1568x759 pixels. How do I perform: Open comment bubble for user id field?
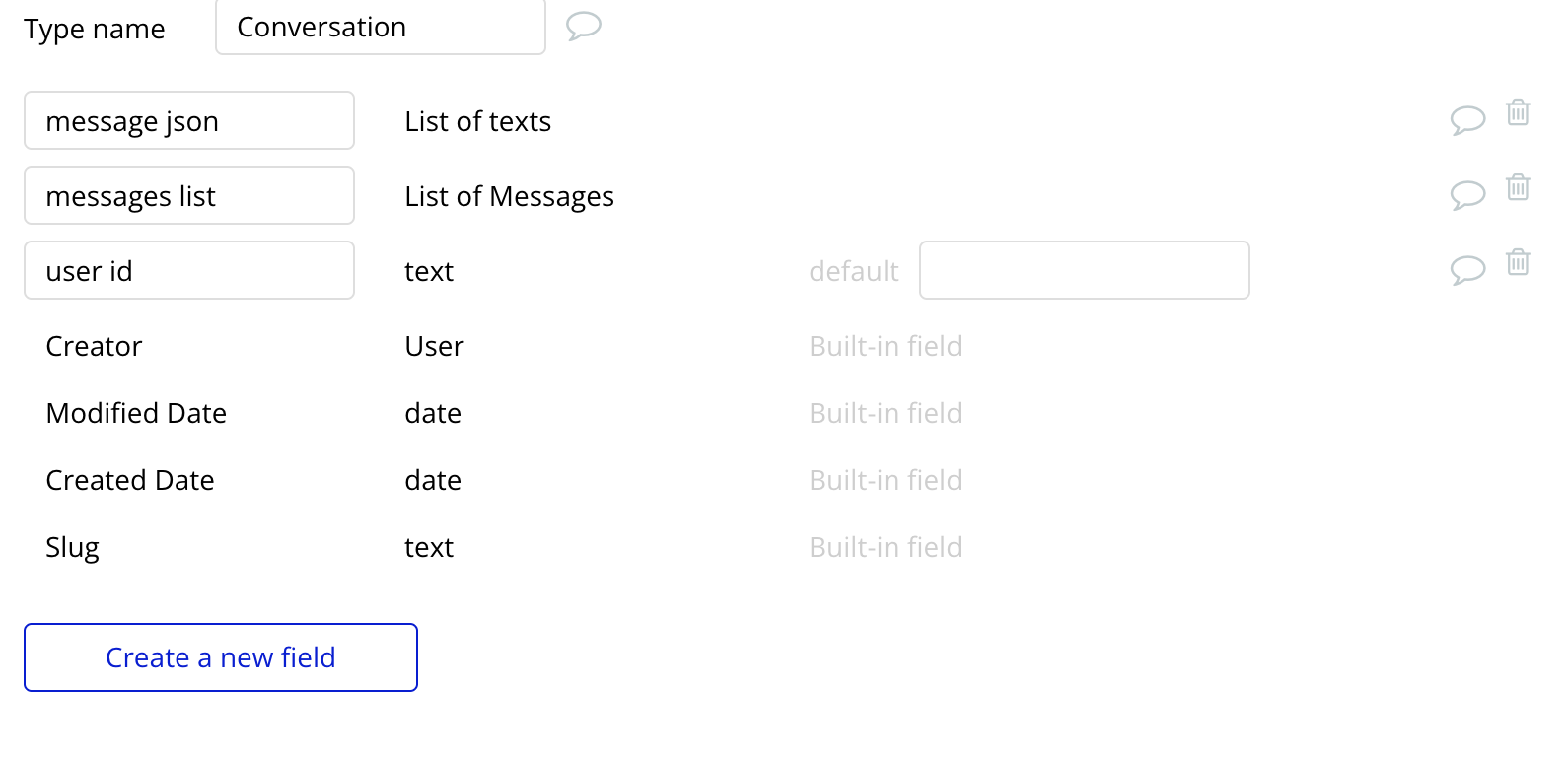(1467, 270)
